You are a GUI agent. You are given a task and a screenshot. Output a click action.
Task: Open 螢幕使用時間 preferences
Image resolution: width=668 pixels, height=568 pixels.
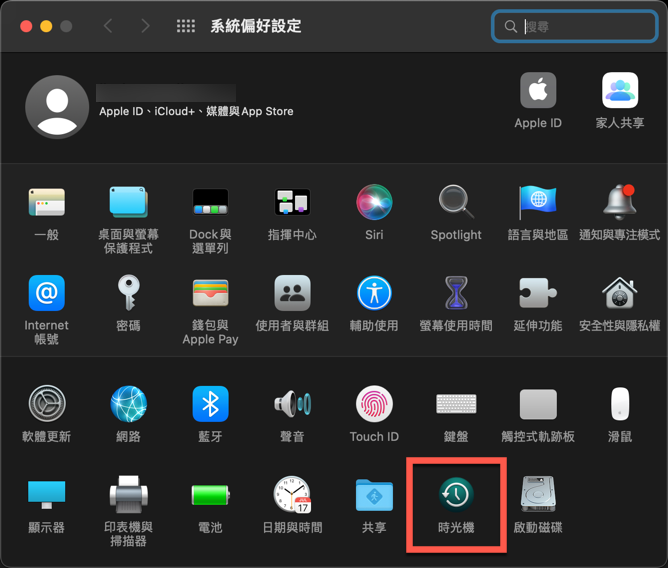tap(456, 293)
